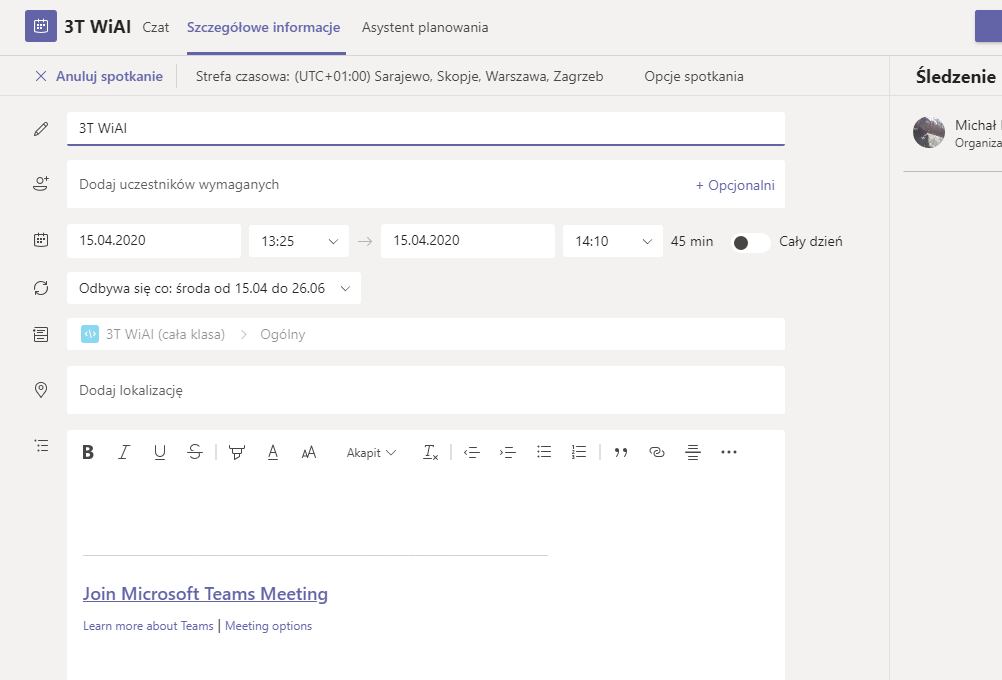
Task: Open the Akapit paragraph style dropdown
Action: click(371, 452)
